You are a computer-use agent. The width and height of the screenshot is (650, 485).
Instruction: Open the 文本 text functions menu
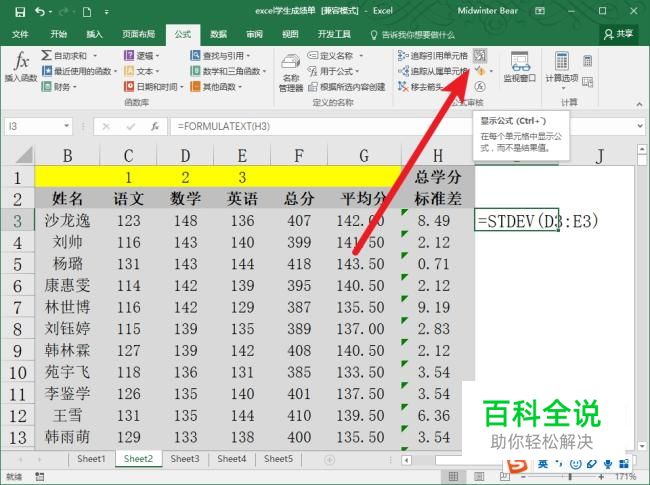point(141,71)
